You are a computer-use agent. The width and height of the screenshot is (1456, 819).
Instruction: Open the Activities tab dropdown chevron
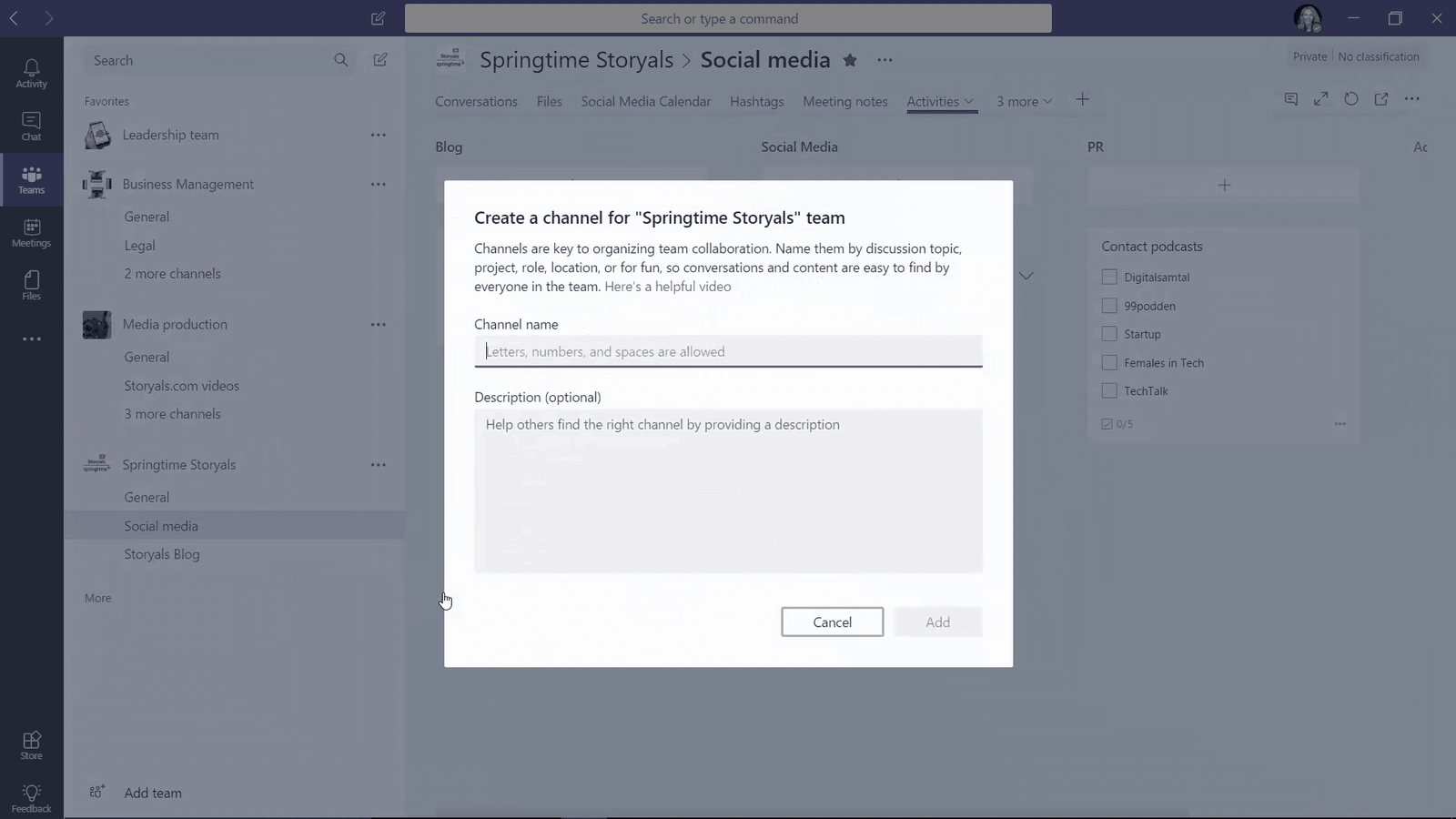969,101
